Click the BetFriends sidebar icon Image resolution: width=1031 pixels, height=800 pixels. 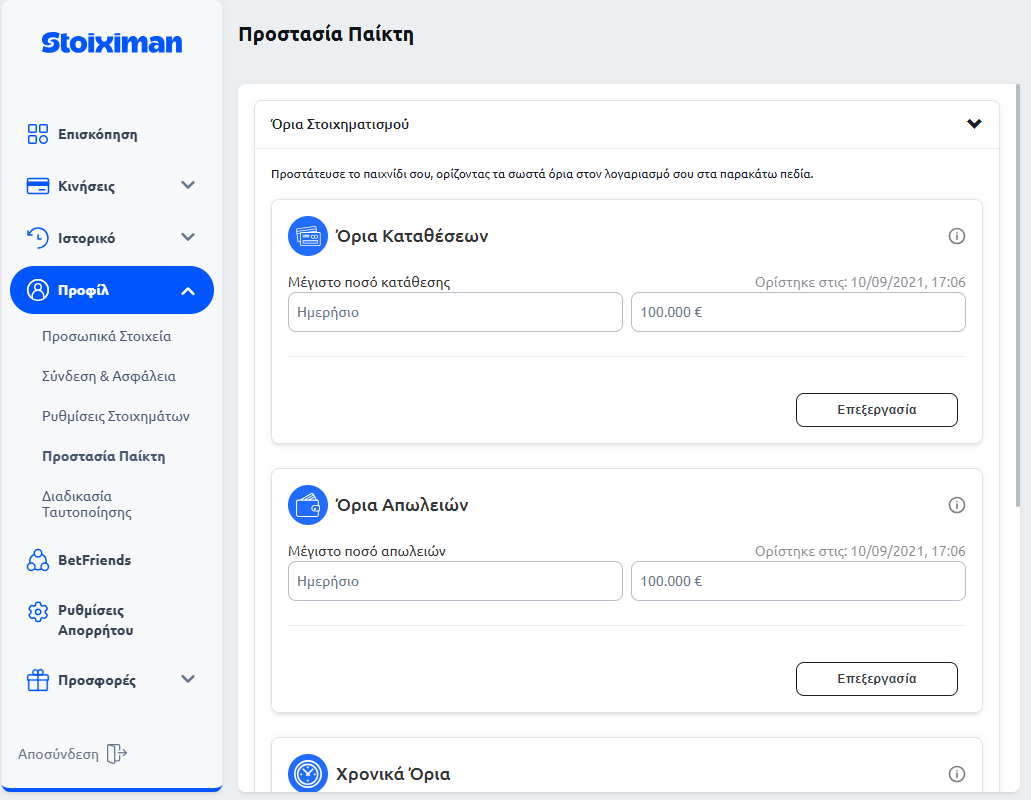(x=38, y=560)
